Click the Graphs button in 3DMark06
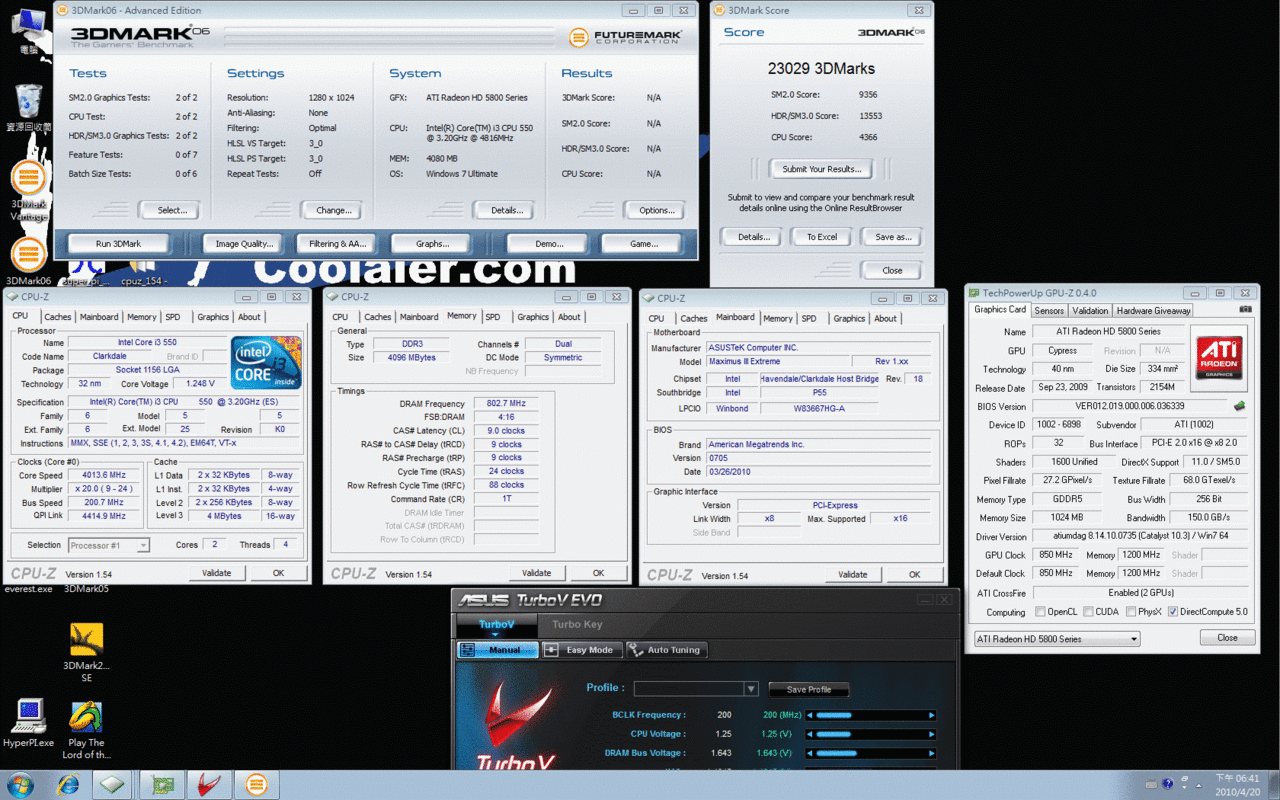Viewport: 1280px width, 800px height. tap(432, 243)
